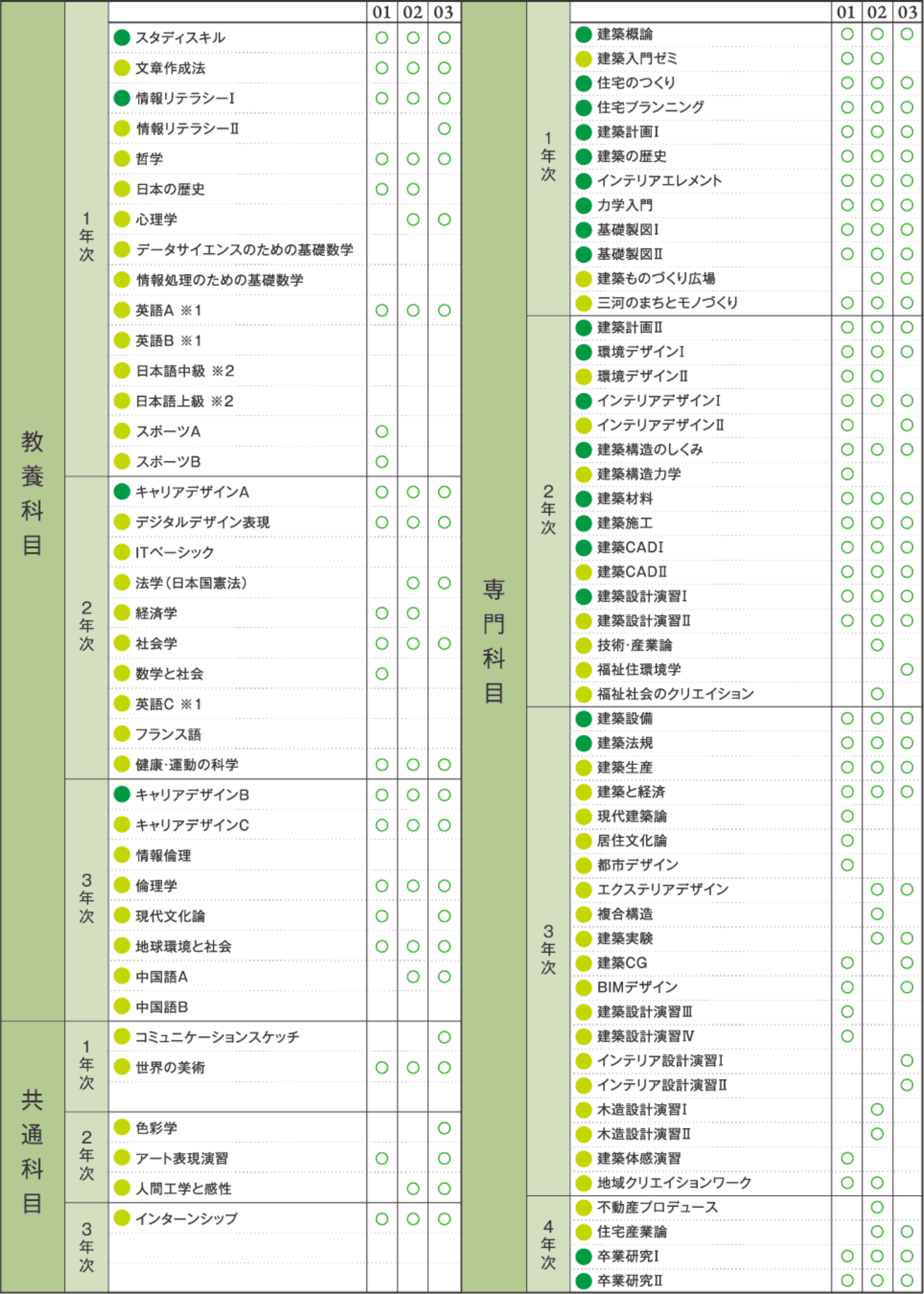Viewport: 924px width, 1294px height.
Task: Click the dark green dot beside キャリアデザインB
Action: tap(122, 795)
